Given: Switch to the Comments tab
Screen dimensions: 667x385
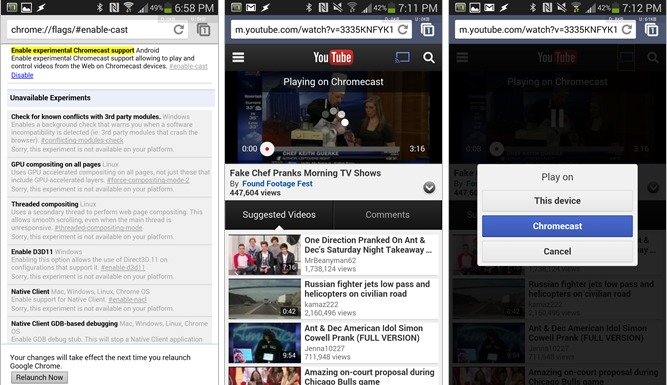Looking at the screenshot, I should coord(388,215).
